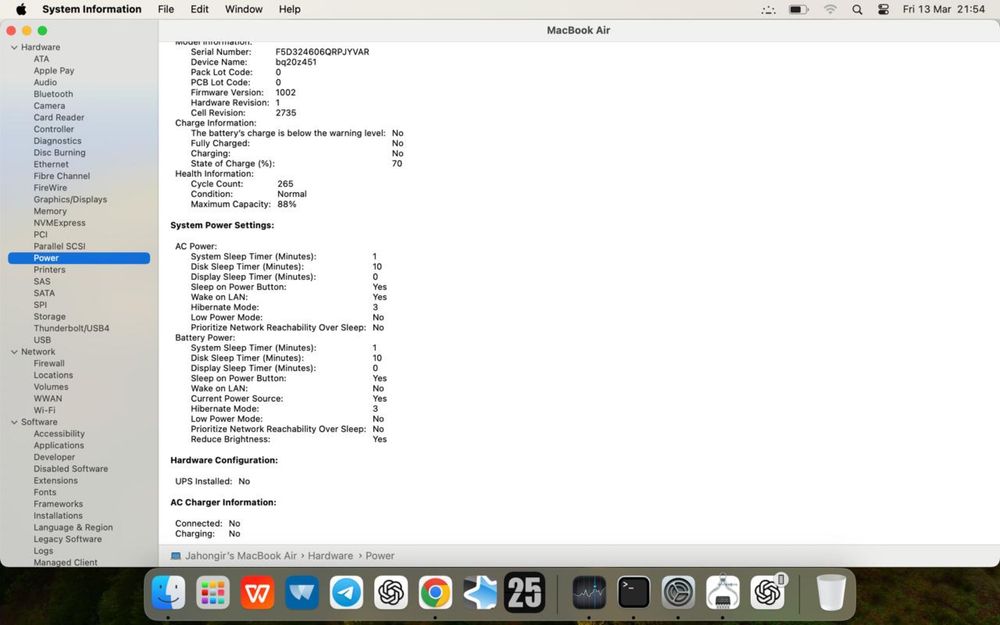Viewport: 1000px width, 625px height.
Task: Collapse the Software section
Action: pyautogui.click(x=14, y=422)
